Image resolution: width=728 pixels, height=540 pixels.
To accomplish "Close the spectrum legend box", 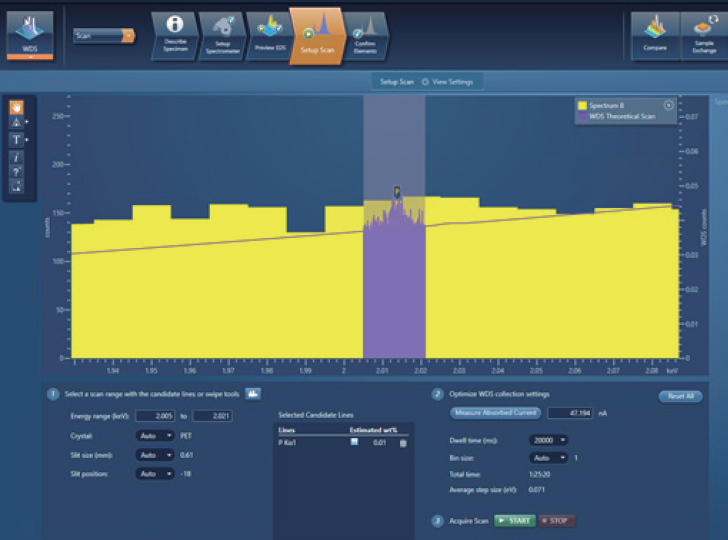I will [668, 105].
